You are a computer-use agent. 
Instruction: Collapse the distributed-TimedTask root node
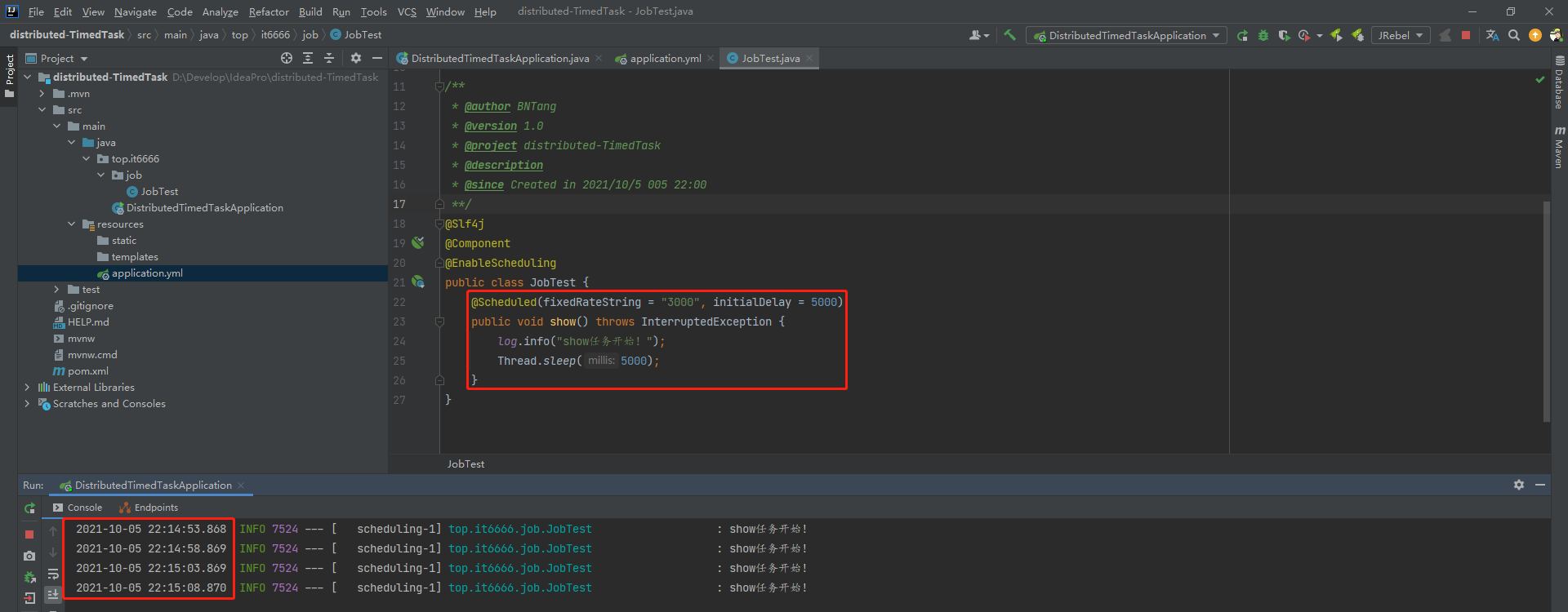[28, 78]
